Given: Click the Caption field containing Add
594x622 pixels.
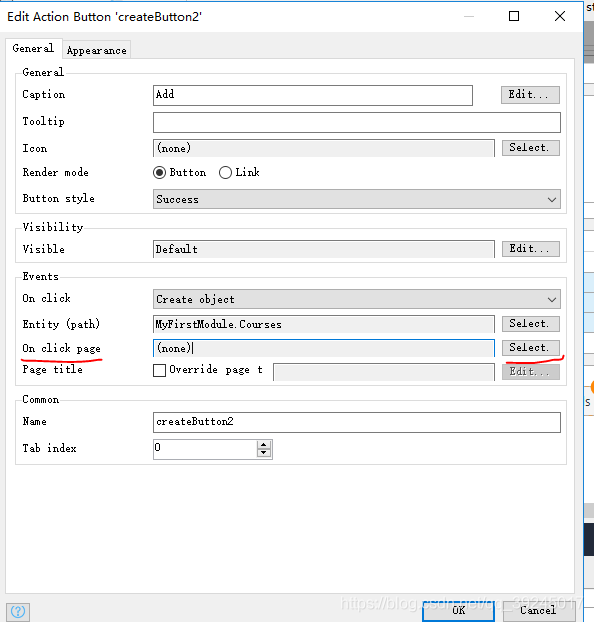Looking at the screenshot, I should coord(313,95).
